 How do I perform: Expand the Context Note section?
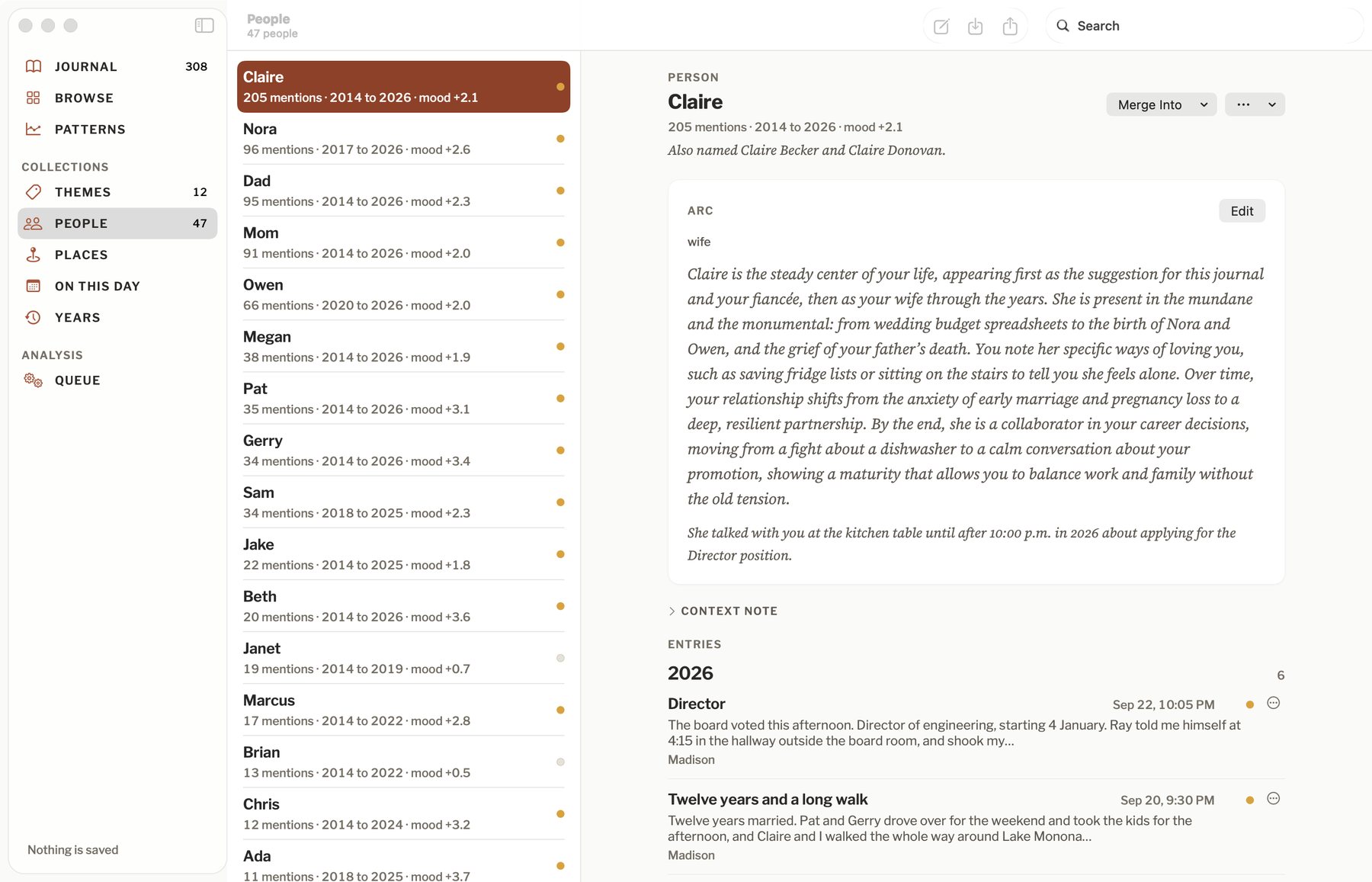(x=723, y=611)
